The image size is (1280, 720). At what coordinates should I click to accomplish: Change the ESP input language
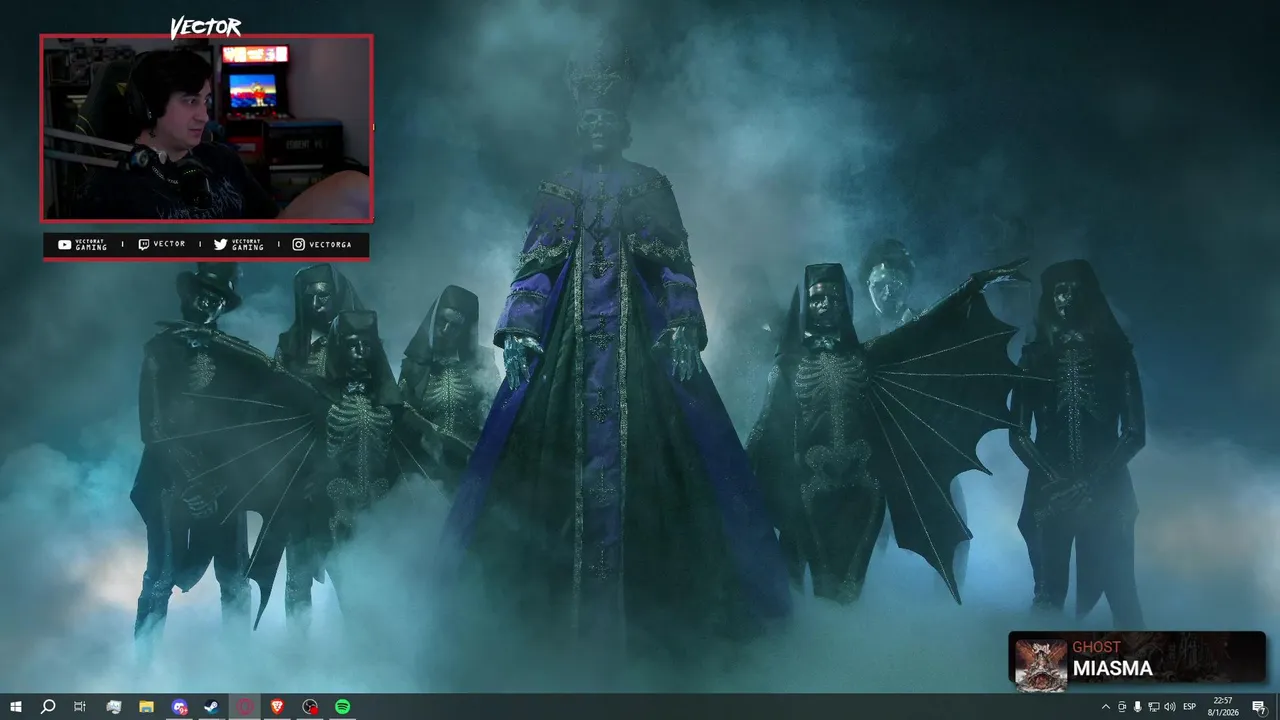coord(1190,707)
